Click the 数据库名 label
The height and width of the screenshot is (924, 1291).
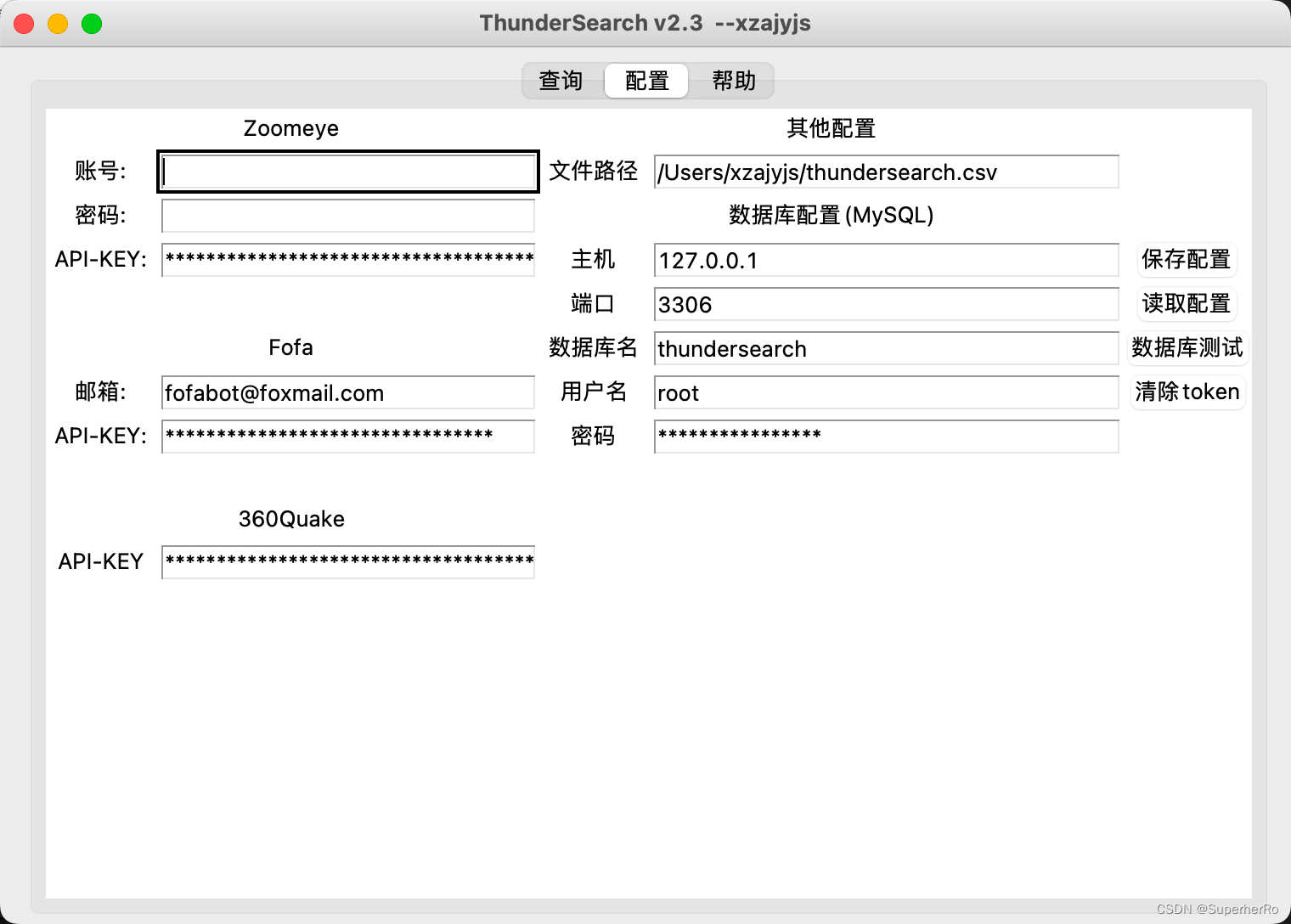coord(593,347)
